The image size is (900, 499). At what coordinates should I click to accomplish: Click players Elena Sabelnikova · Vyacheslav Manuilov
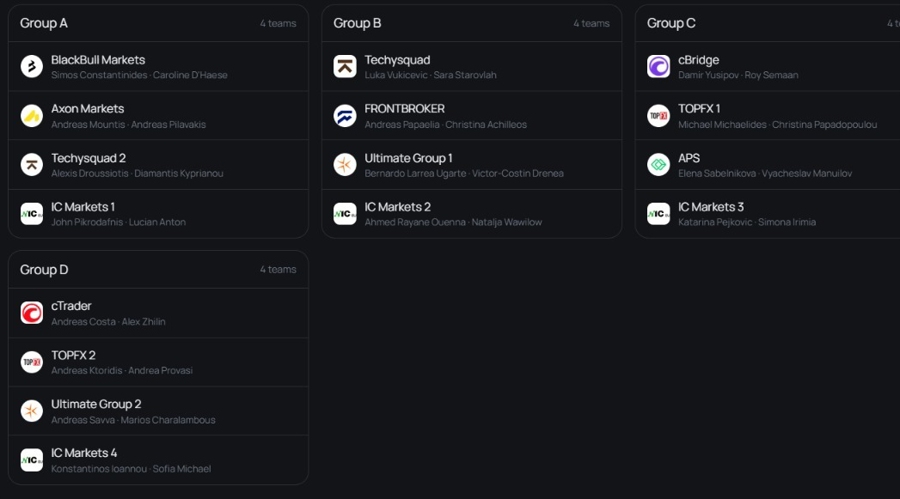(765, 173)
